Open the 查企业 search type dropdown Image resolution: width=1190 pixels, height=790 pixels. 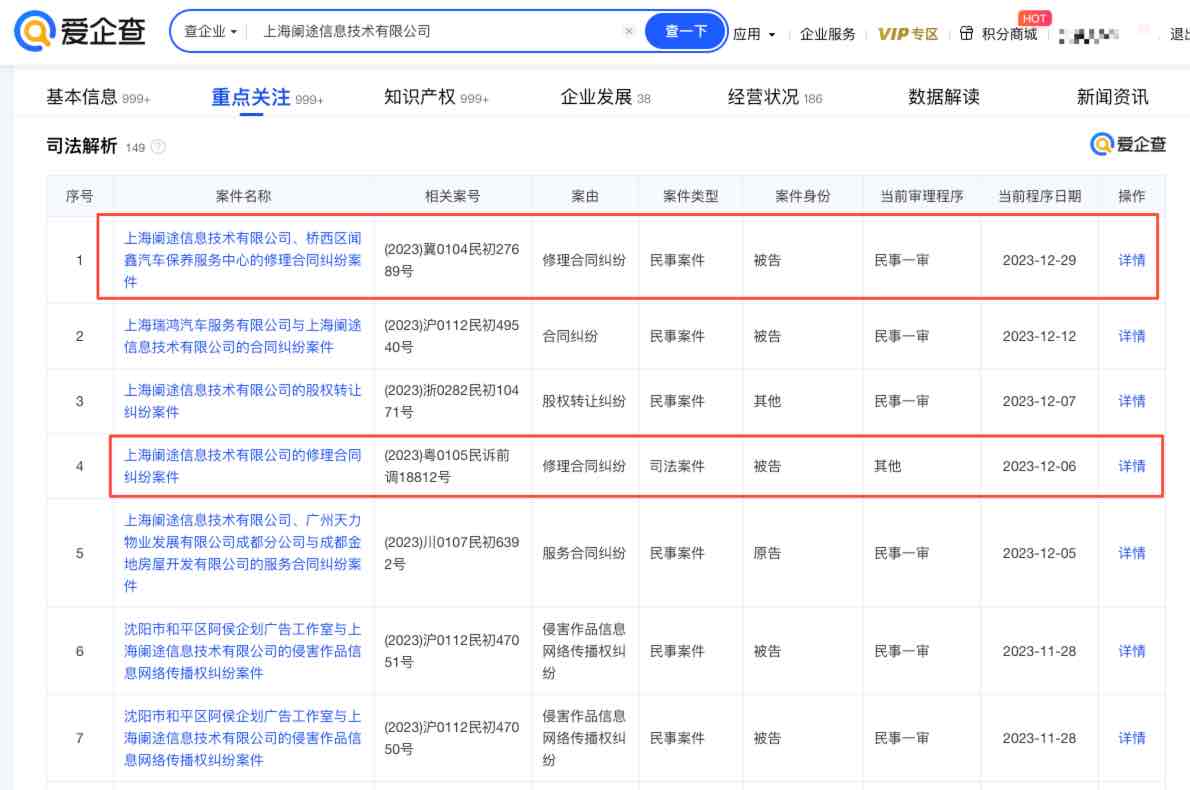[210, 31]
